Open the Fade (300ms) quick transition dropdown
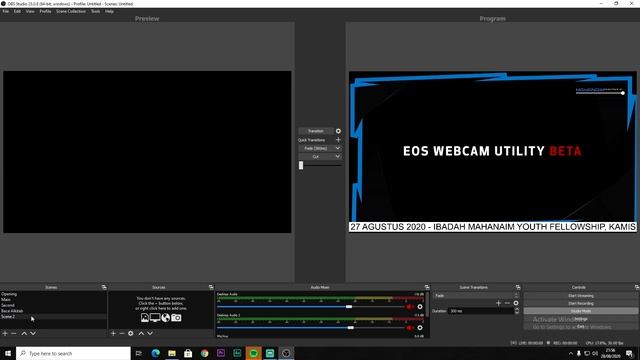Image resolution: width=640 pixels, height=360 pixels. click(320, 148)
